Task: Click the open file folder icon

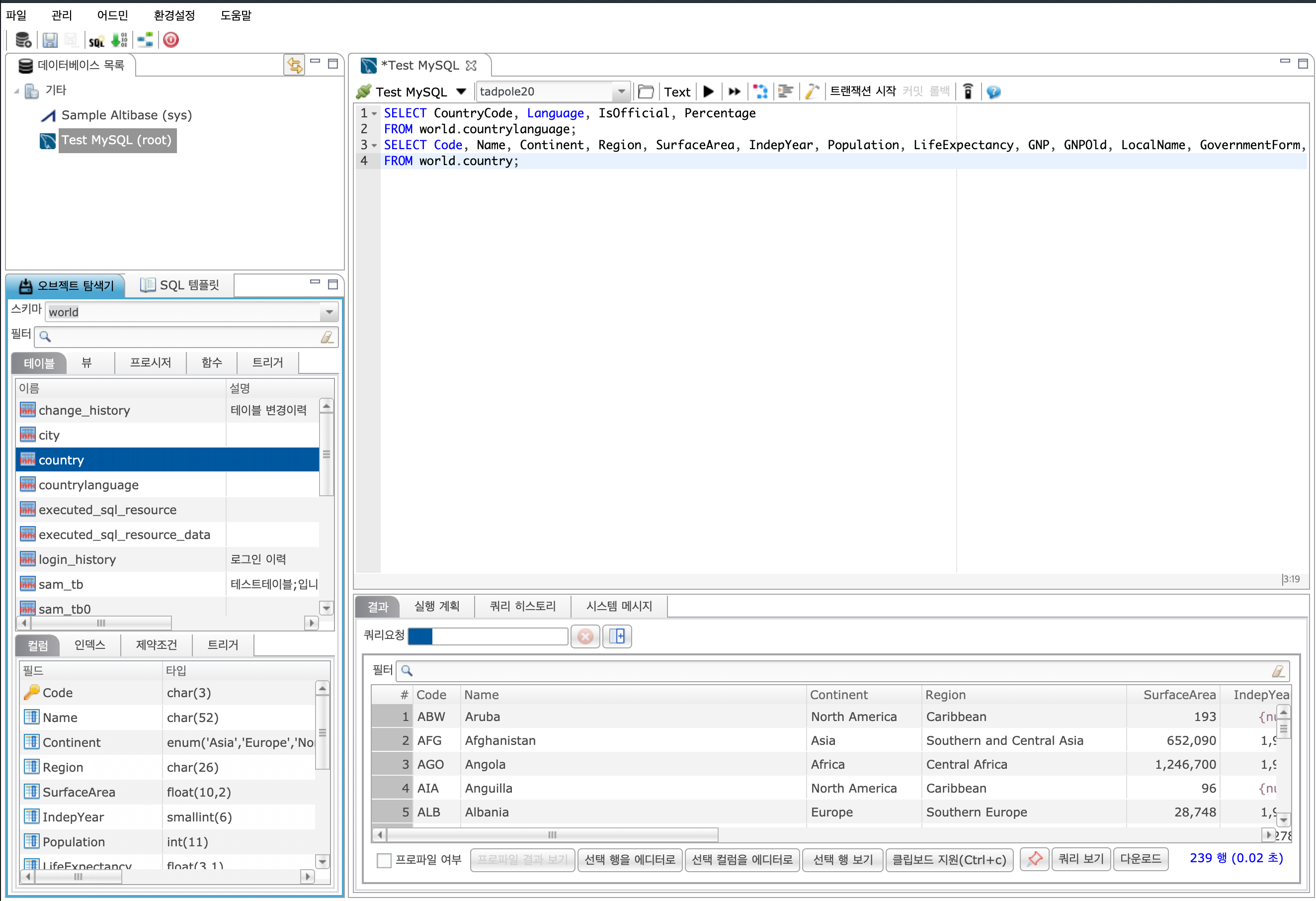Action: pyautogui.click(x=646, y=91)
